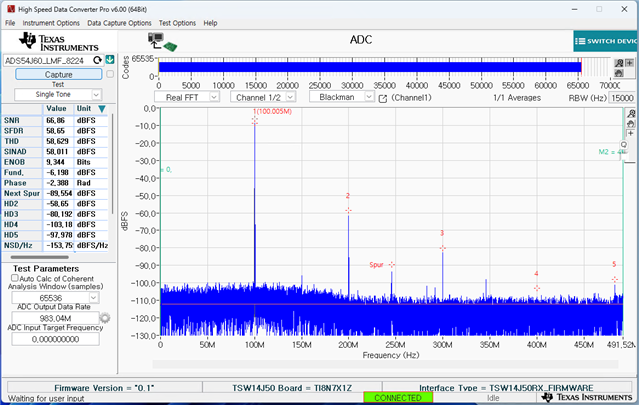
Task: Click the device connection icon above the codes plot
Action: [162, 42]
